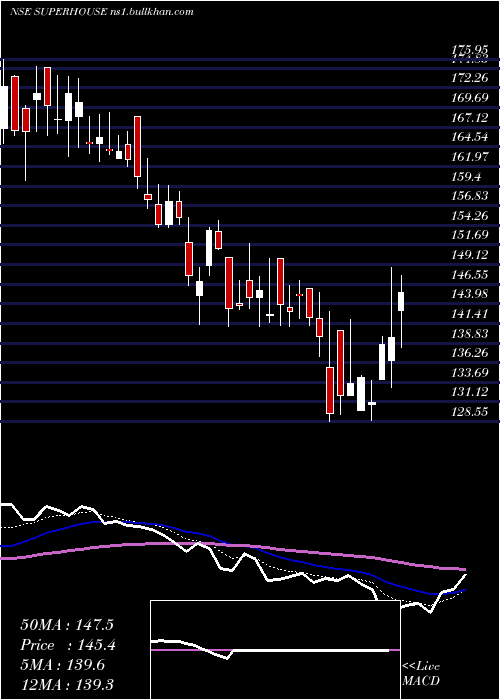The width and height of the screenshot is (500, 700).
Task: Click the 50MA : 147.5 readout
Action: tap(67, 625)
